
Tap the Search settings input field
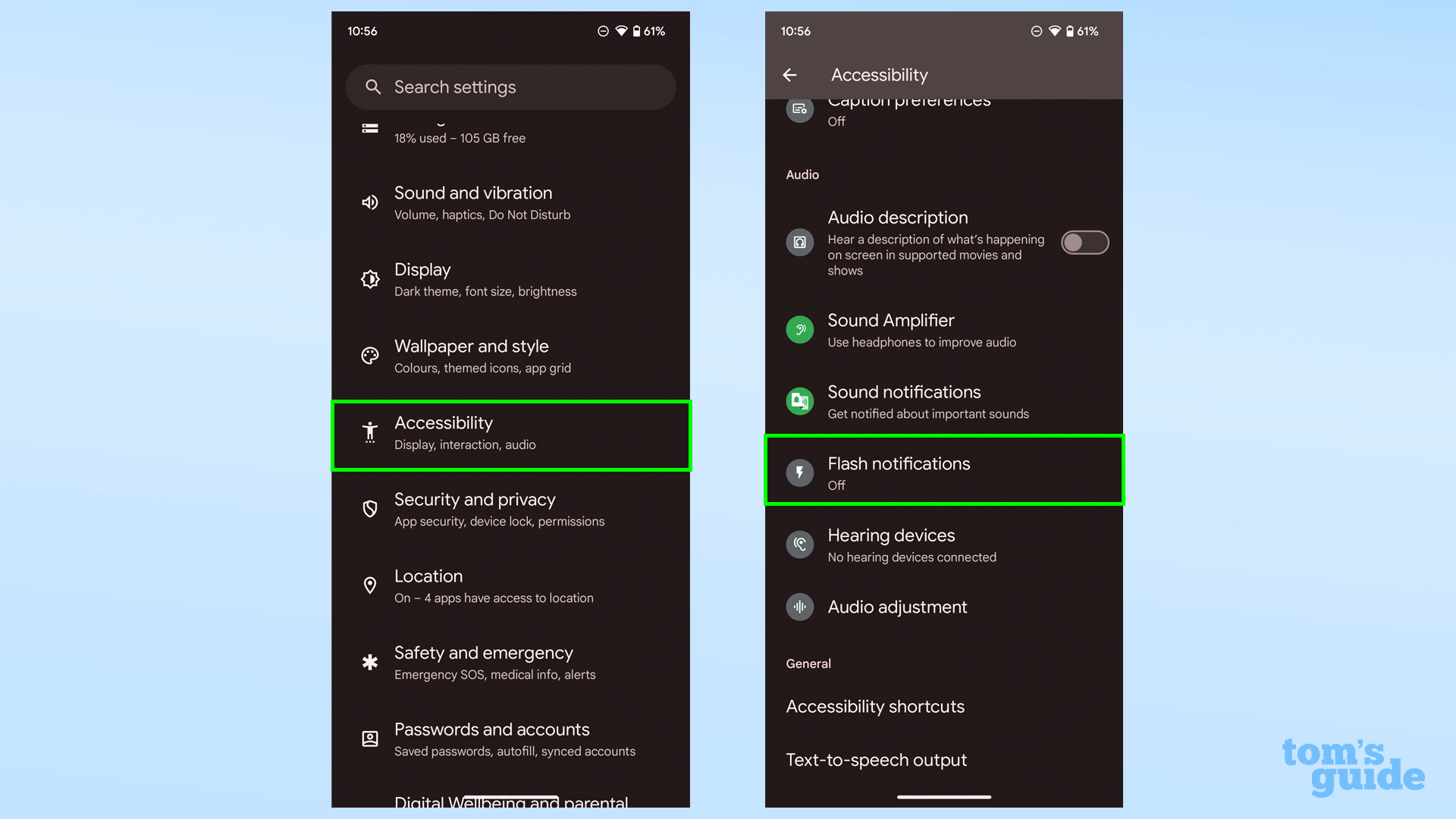510,87
